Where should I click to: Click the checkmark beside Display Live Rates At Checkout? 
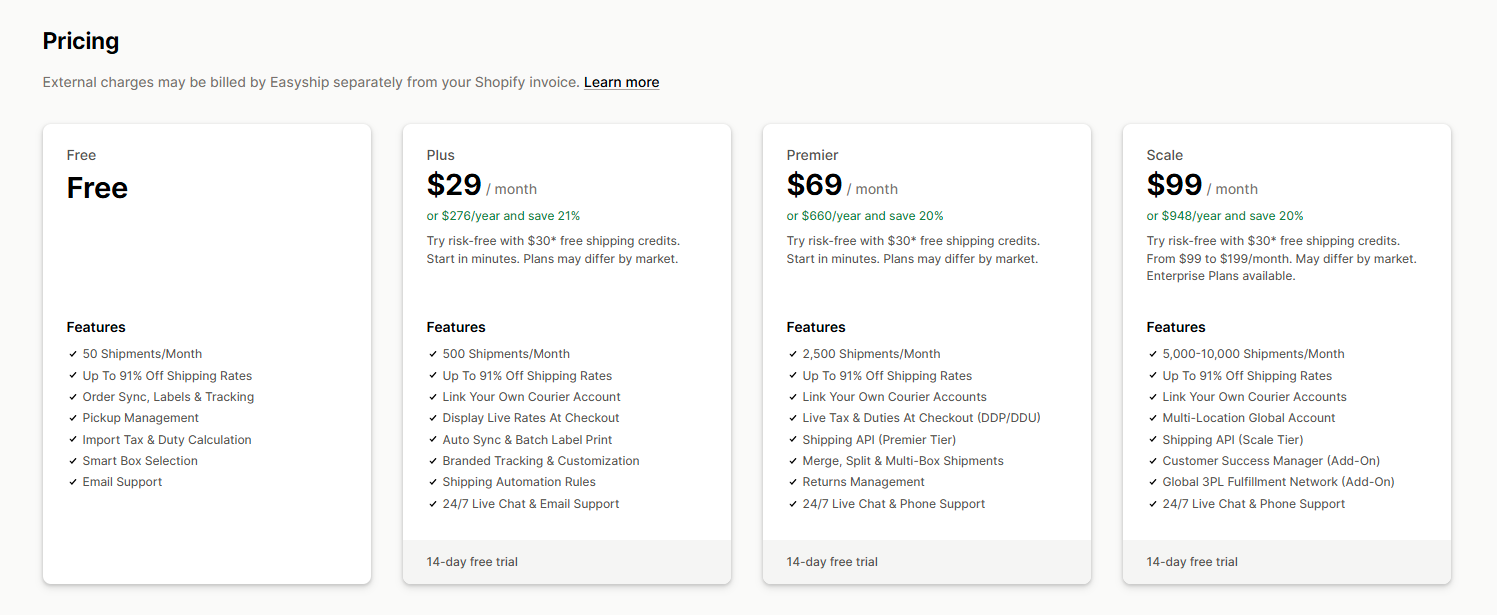point(433,418)
